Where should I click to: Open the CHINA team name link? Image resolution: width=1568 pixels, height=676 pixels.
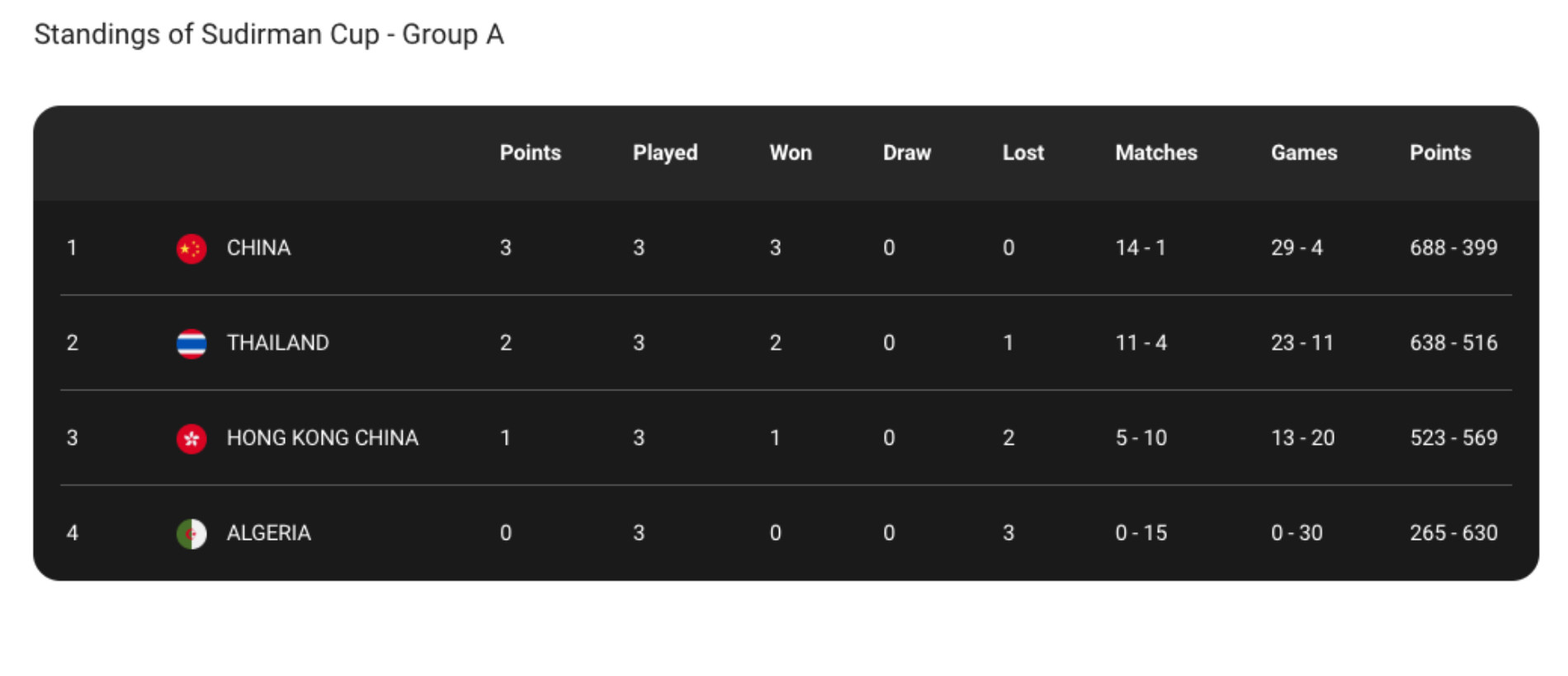pyautogui.click(x=258, y=248)
